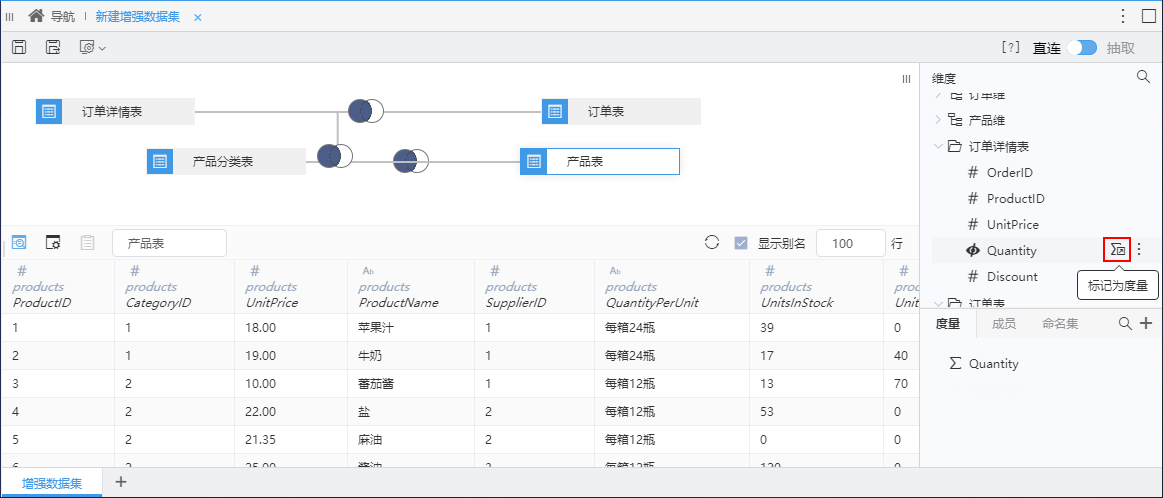Switch to the 命名集 tab

1060,324
